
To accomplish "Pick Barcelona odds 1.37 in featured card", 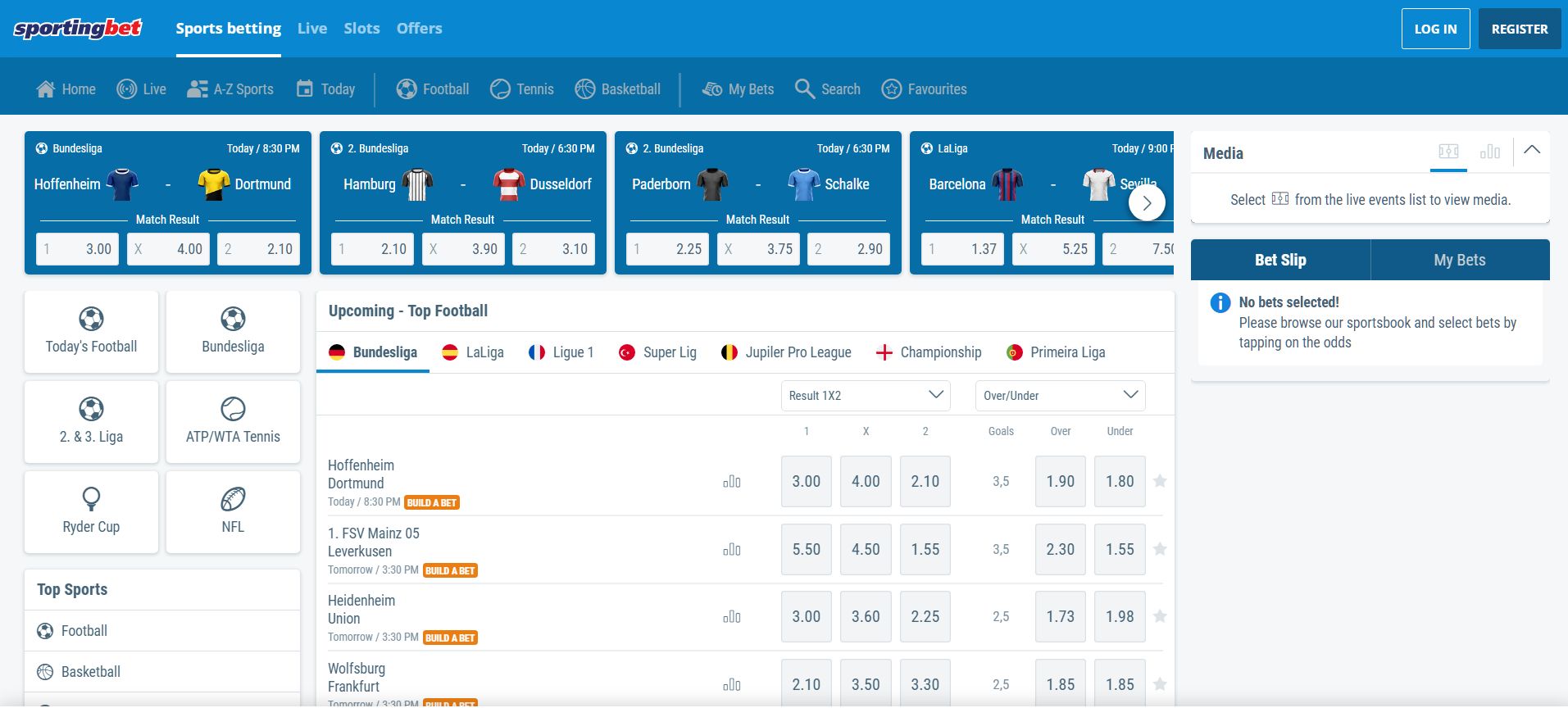I will coord(963,249).
